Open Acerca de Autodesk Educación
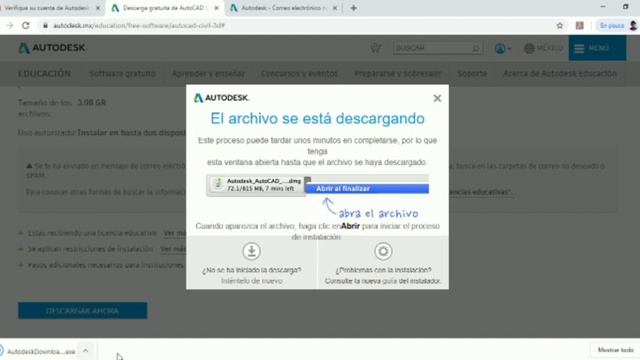640x360 pixels. 560,73
